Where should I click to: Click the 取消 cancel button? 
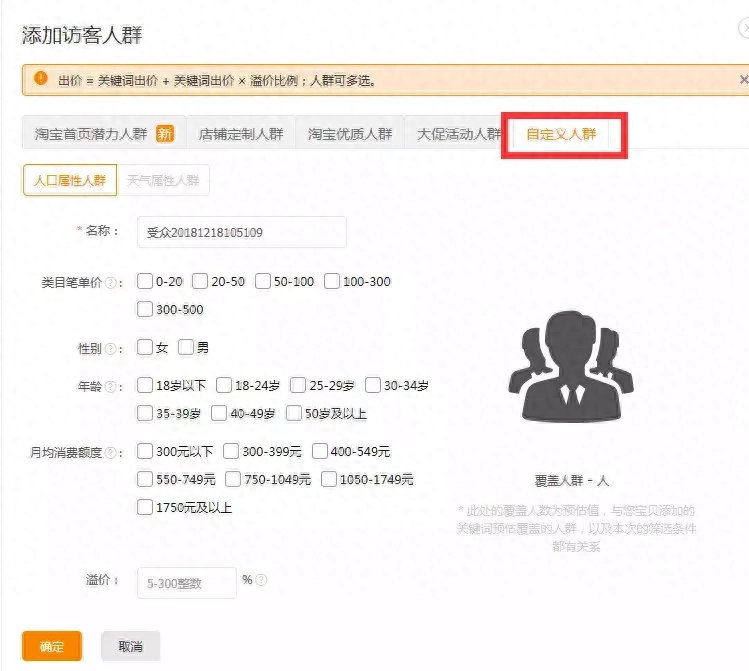(x=130, y=646)
